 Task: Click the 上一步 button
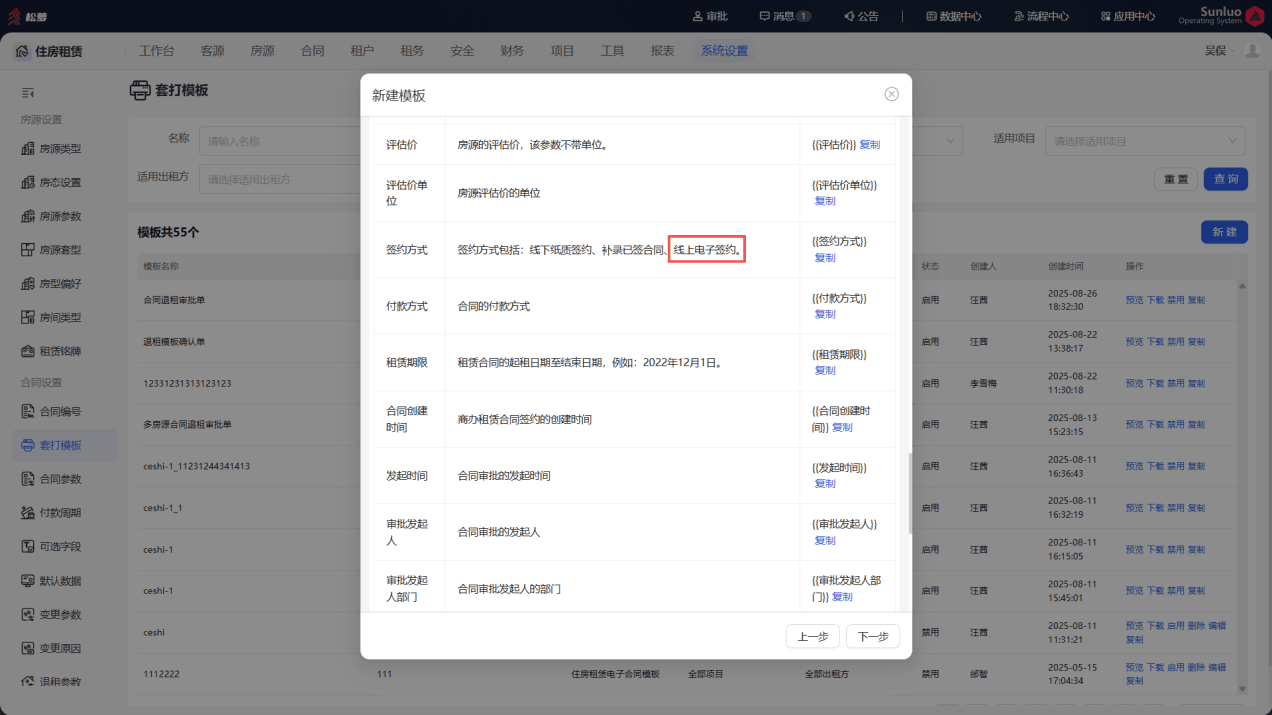click(812, 637)
